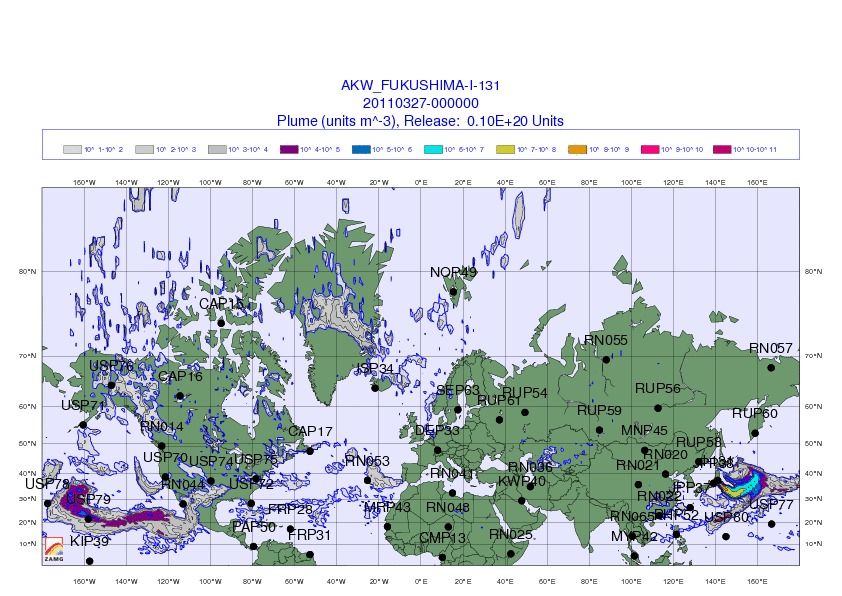Click the purple 10^4-10^5 legend swatch
Viewport: 842px width, 596px height.
pos(289,149)
